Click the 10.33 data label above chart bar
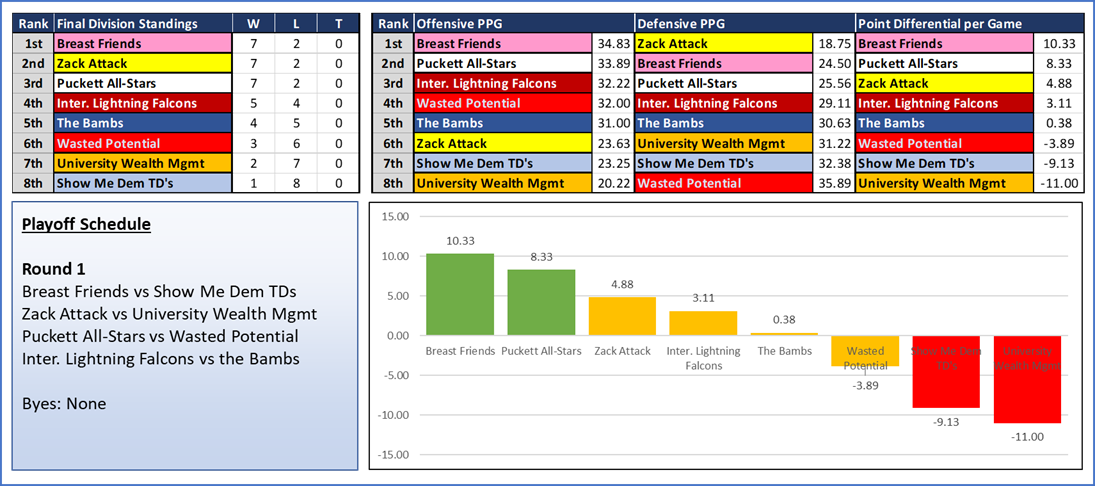Viewport: 1095px width, 486px height. click(x=458, y=242)
